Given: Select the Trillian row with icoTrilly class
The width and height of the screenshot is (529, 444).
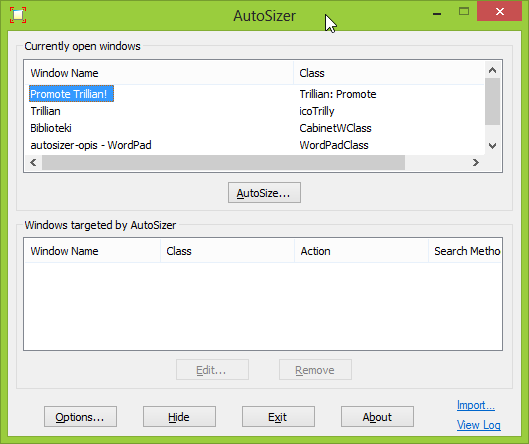Looking at the screenshot, I should (x=255, y=111).
